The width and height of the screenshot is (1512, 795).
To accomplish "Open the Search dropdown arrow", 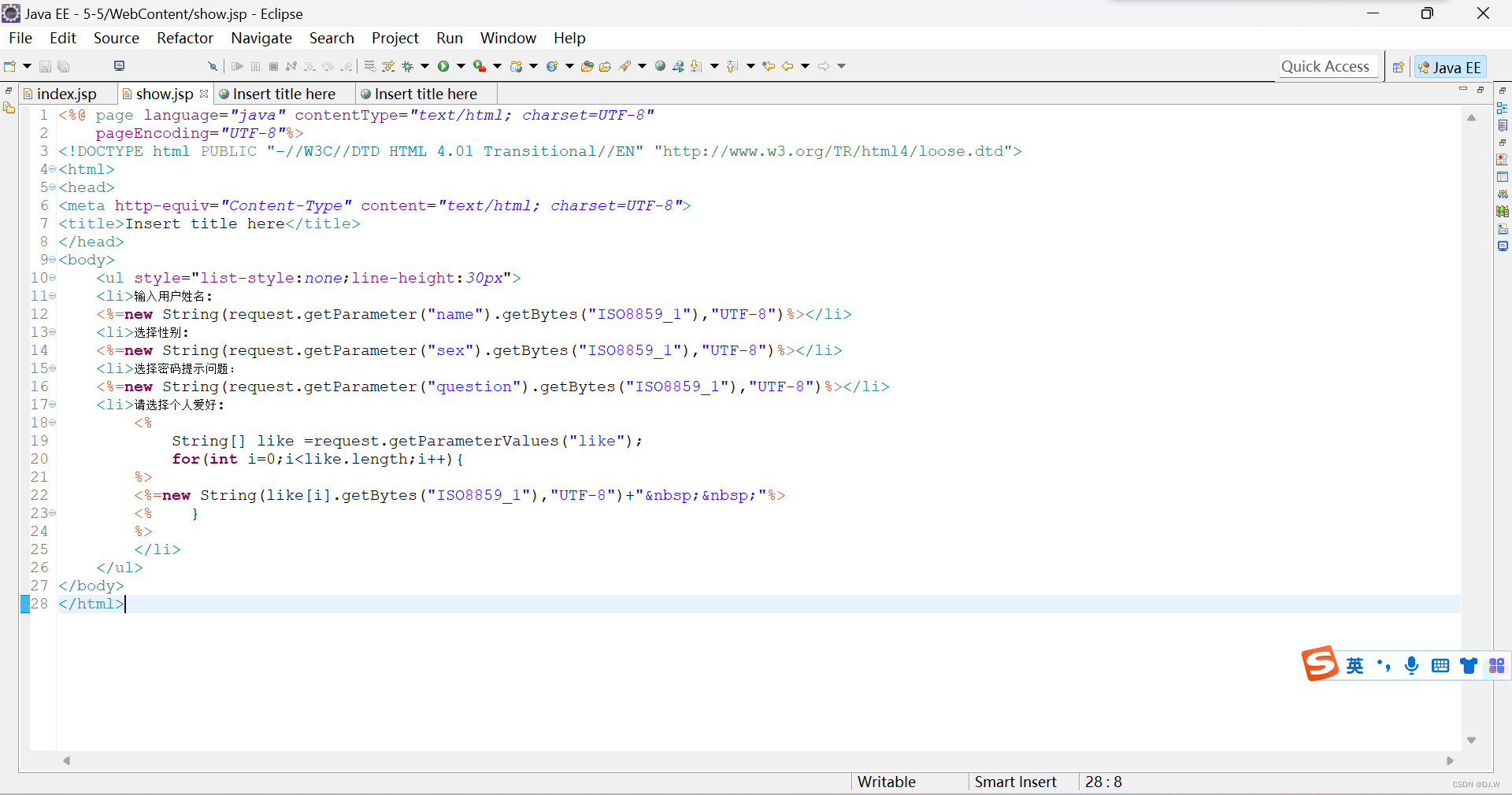I will [x=642, y=66].
